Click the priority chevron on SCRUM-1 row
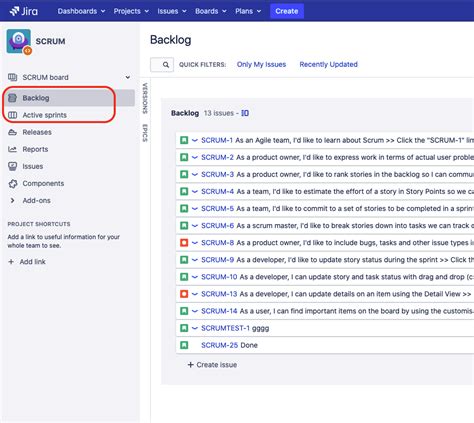 [195, 140]
